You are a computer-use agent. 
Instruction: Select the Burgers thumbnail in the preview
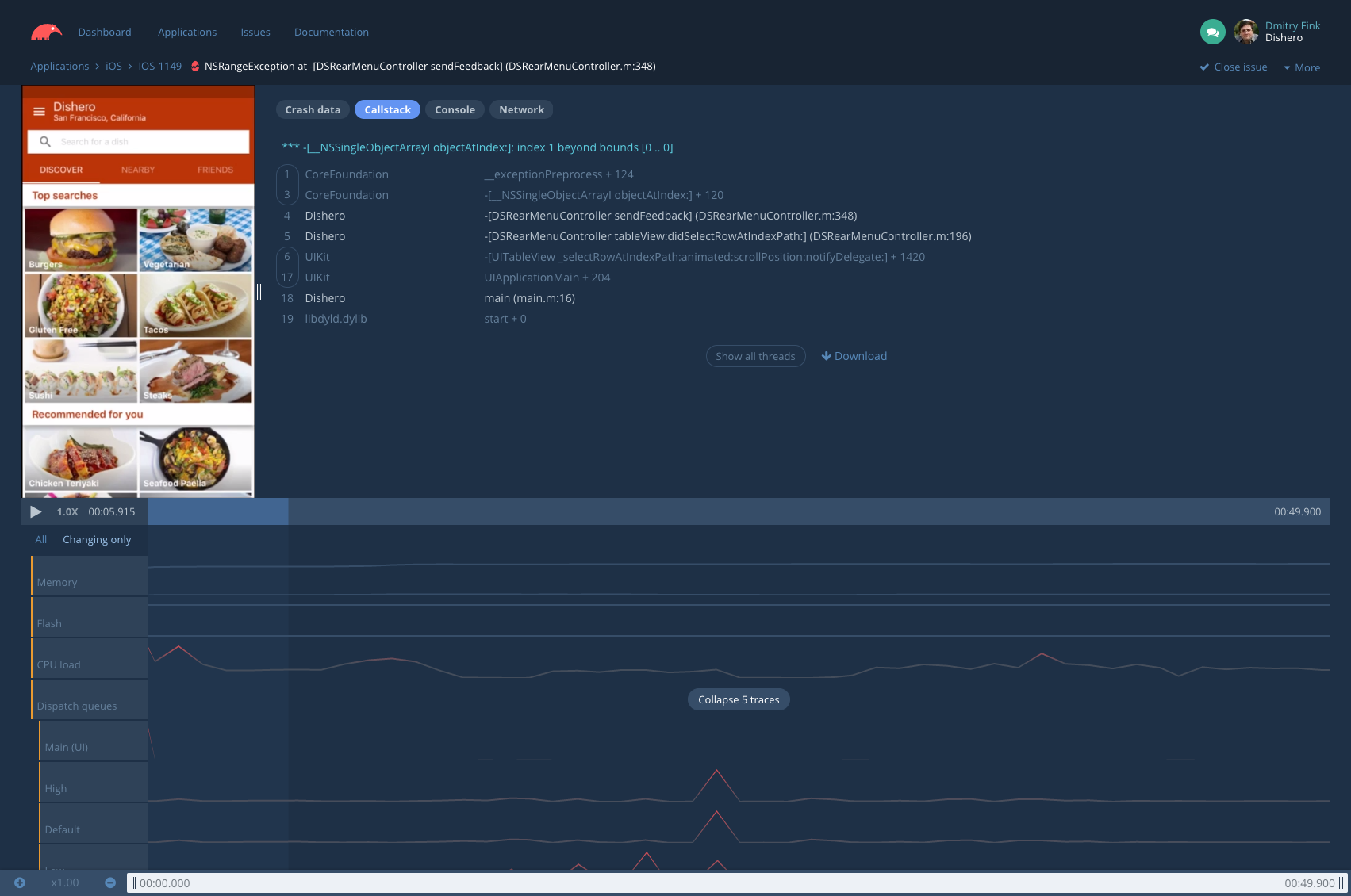80,239
